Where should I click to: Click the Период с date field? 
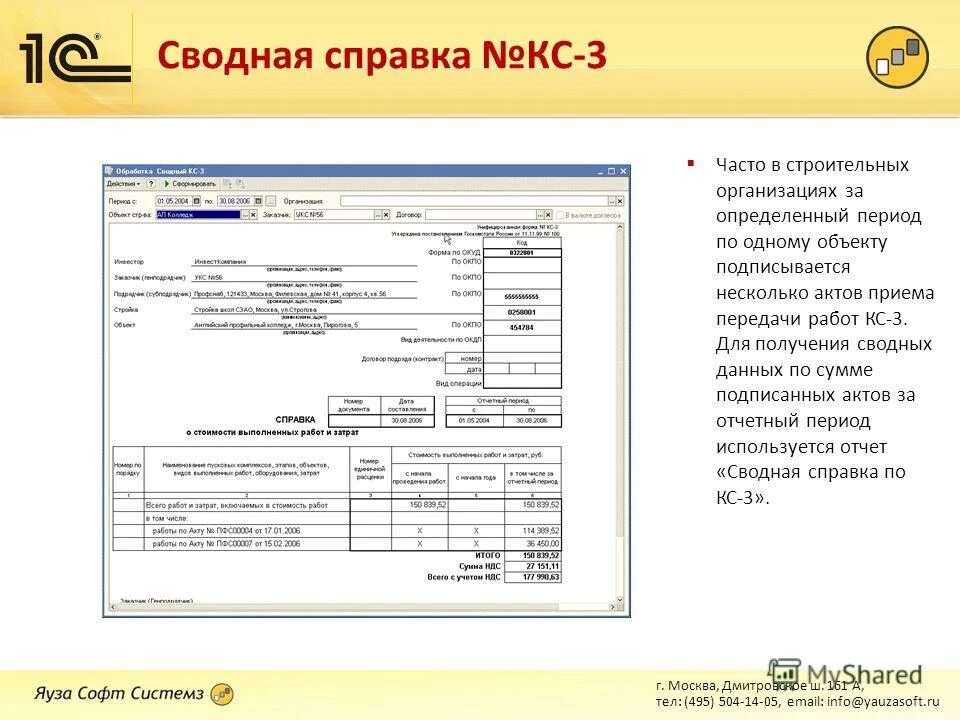(x=174, y=201)
